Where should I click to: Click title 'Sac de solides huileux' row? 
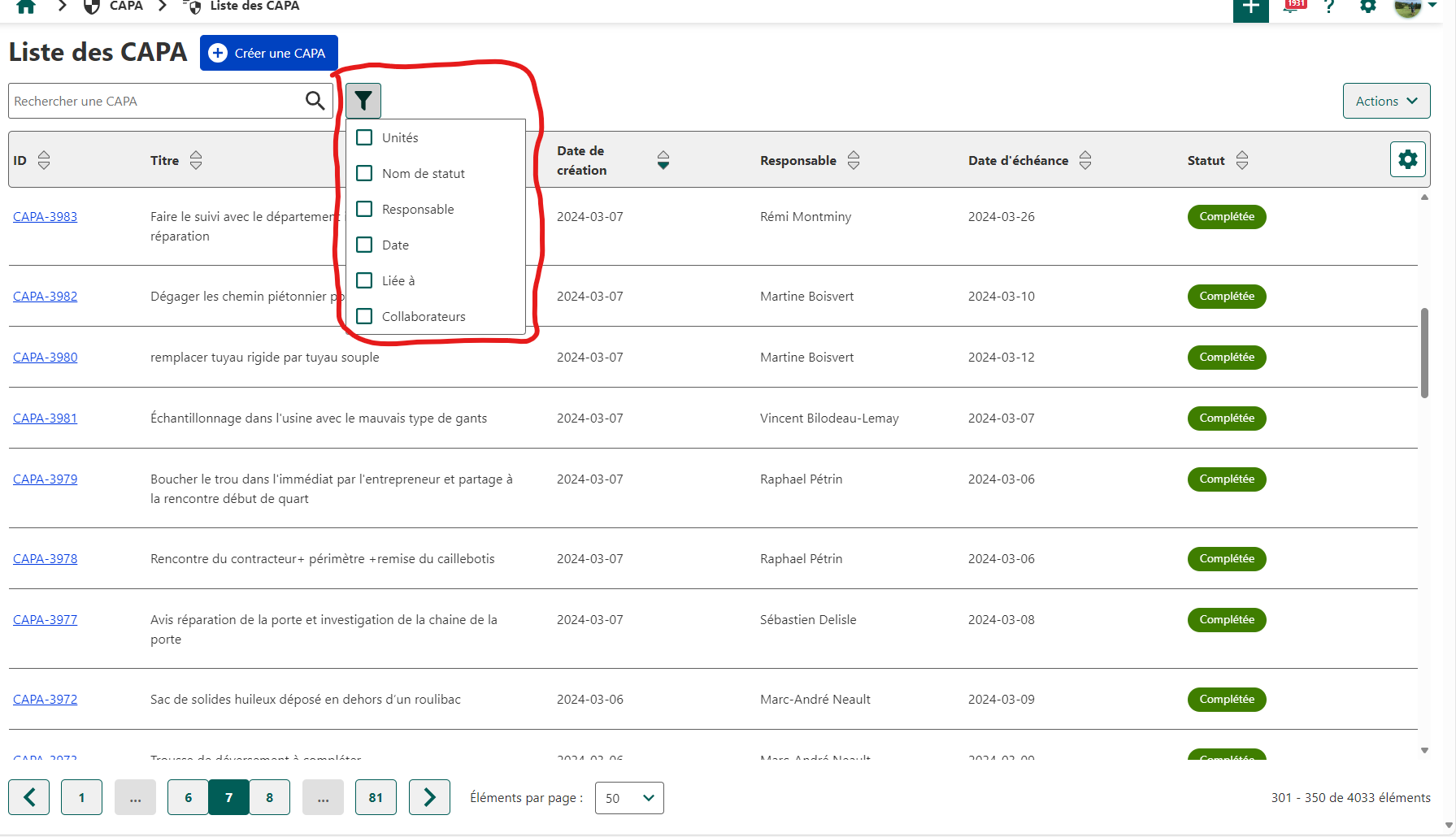[306, 700]
